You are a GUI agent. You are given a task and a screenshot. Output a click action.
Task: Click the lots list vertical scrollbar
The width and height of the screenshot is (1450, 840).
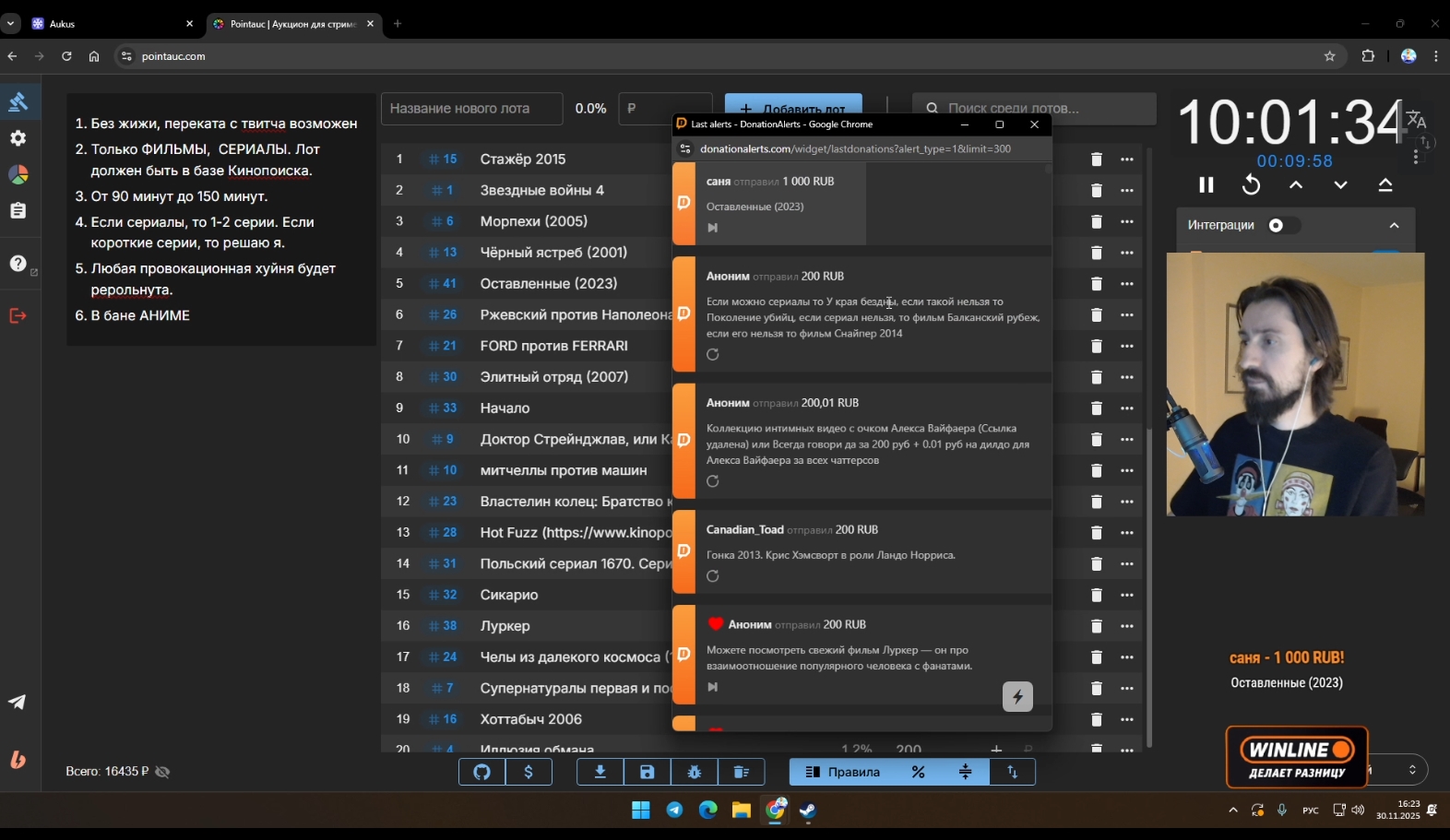pyautogui.click(x=1149, y=586)
